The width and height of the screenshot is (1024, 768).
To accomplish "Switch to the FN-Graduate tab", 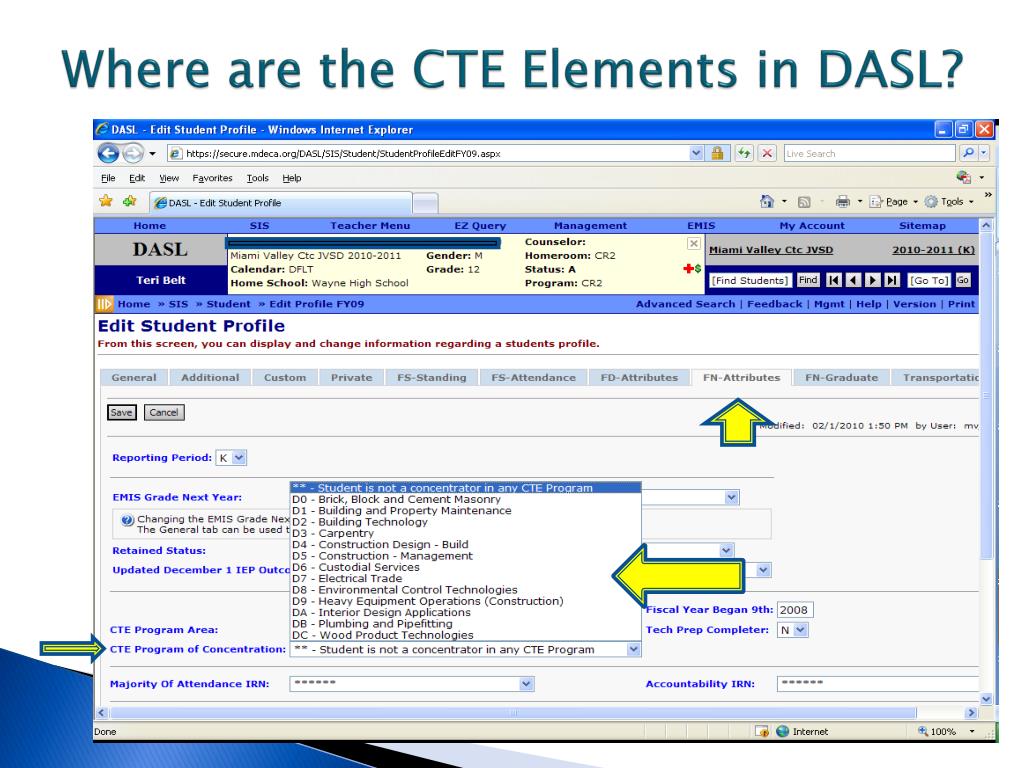I will [x=841, y=377].
